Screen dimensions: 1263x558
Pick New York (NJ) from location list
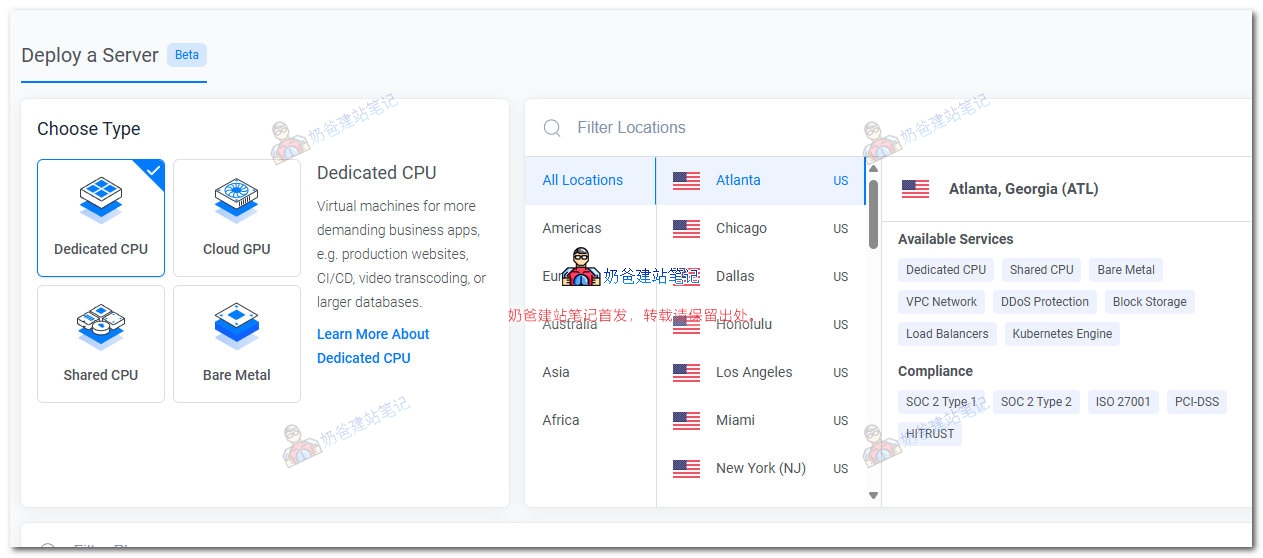(x=760, y=468)
